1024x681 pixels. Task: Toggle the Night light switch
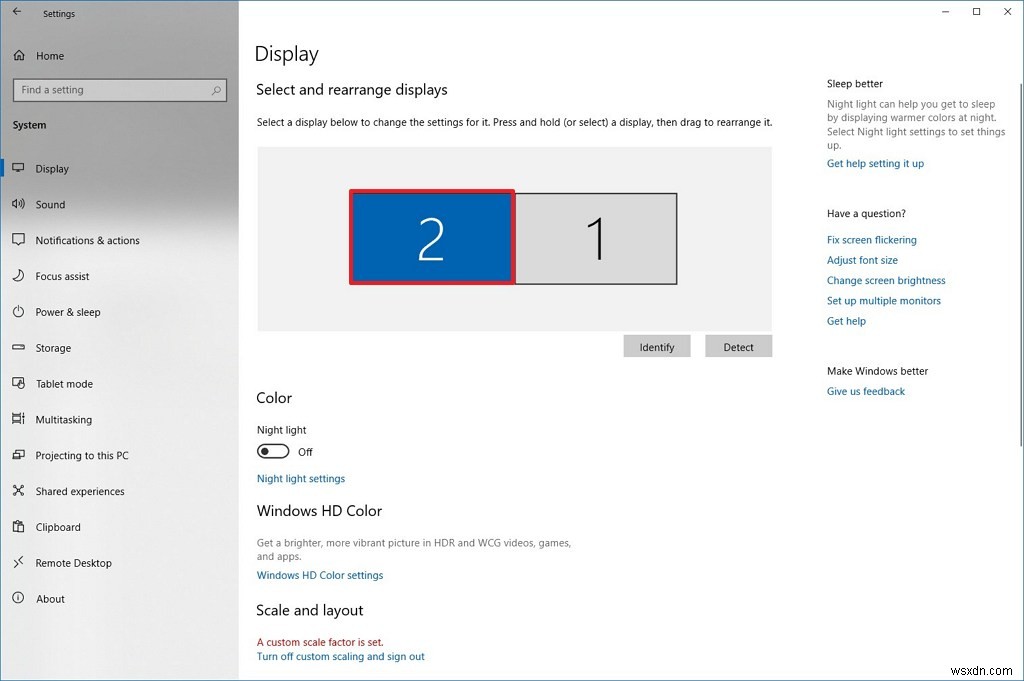coord(273,451)
